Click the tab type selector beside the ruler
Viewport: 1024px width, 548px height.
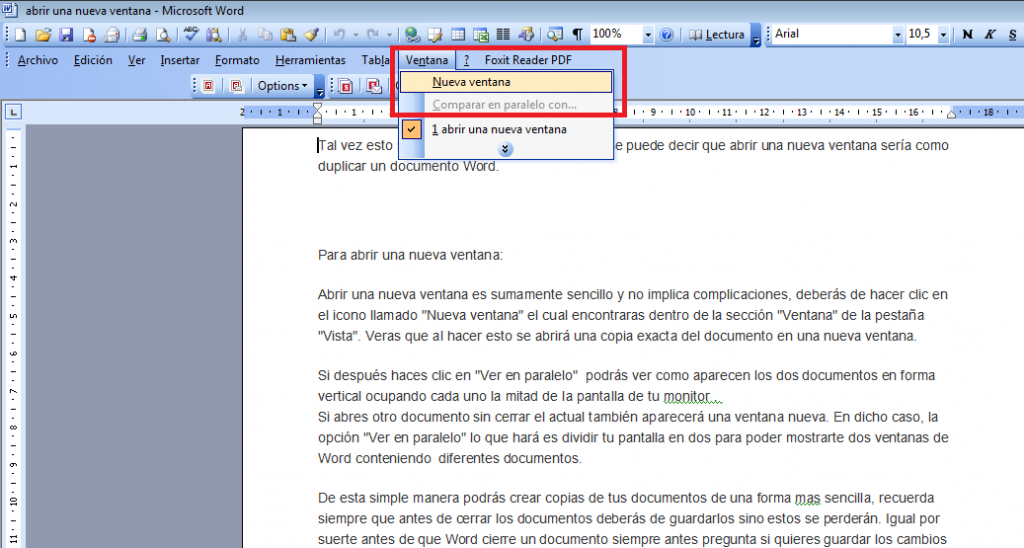(12, 112)
